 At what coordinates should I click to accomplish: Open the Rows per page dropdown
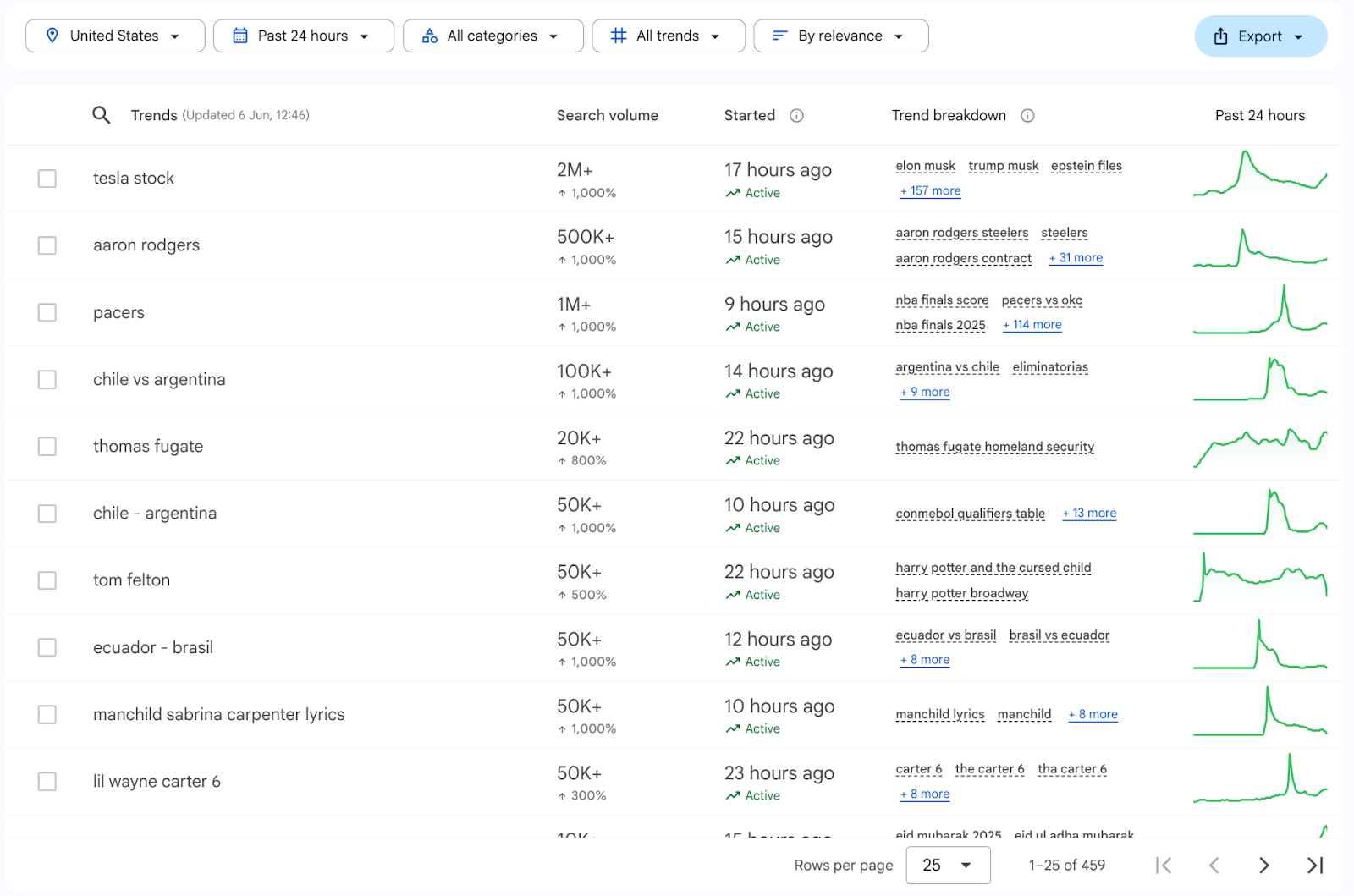pos(947,865)
